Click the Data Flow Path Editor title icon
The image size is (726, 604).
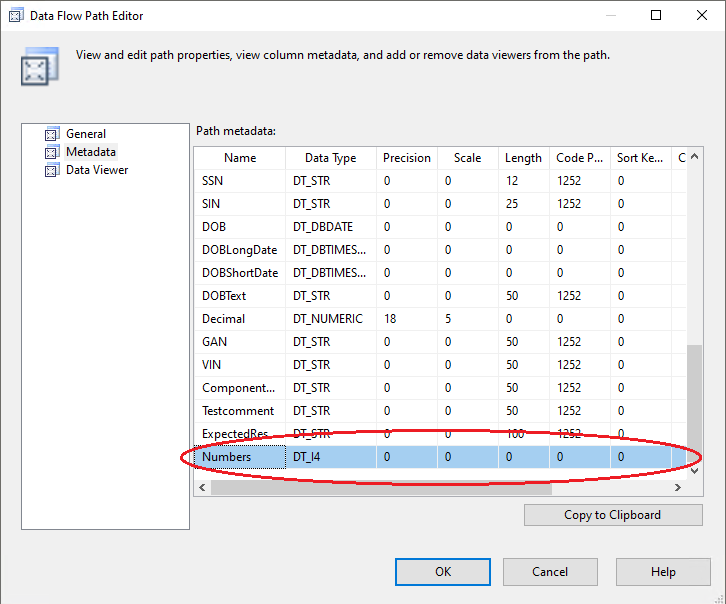(x=13, y=15)
